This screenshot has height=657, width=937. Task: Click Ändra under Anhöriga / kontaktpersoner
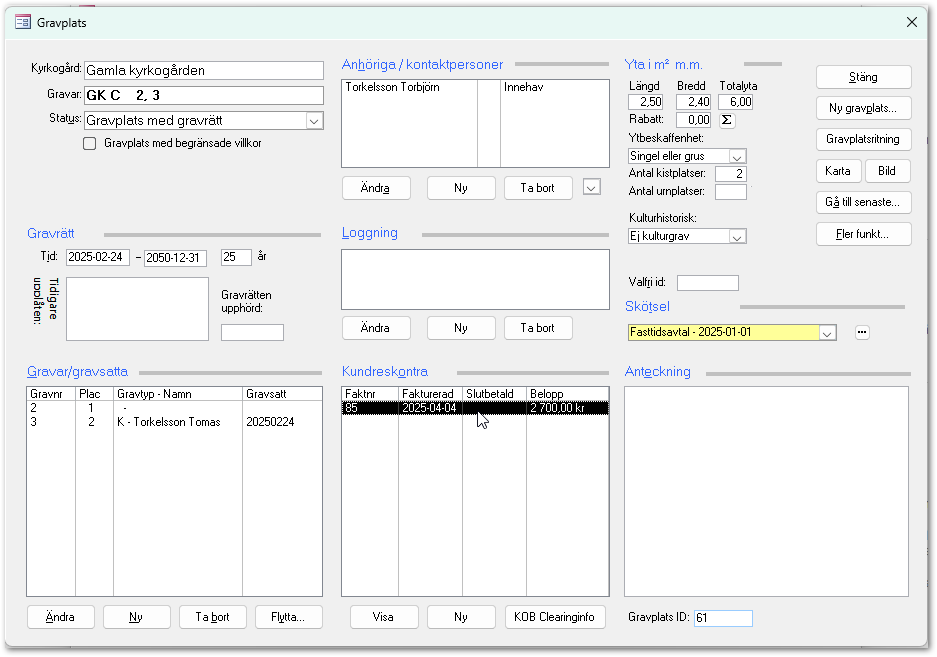376,188
